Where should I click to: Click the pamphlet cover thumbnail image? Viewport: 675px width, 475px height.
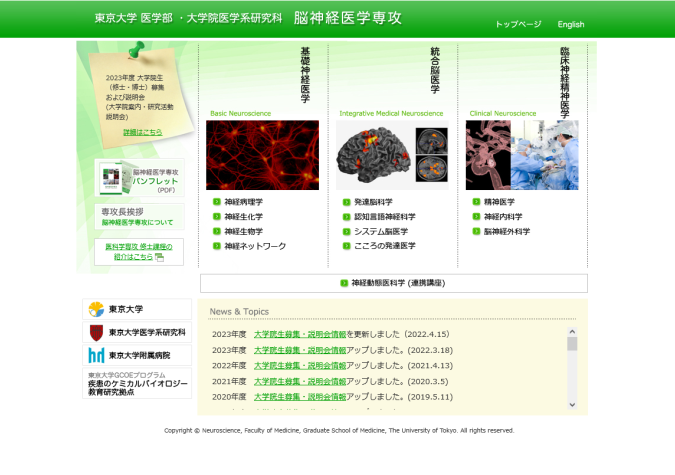point(115,177)
